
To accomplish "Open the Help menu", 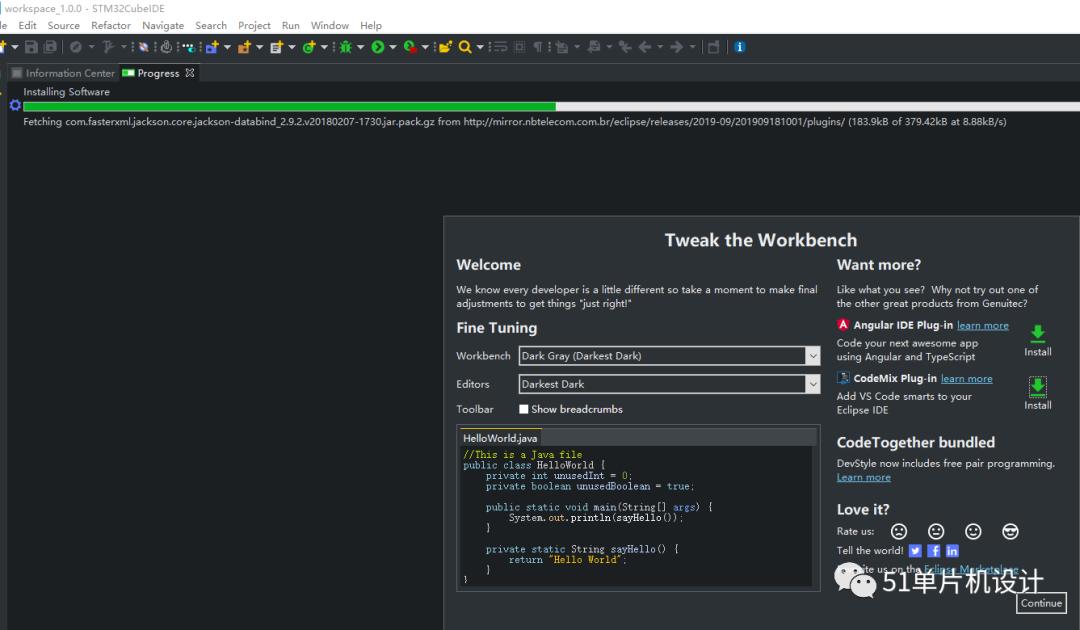I will coord(371,25).
